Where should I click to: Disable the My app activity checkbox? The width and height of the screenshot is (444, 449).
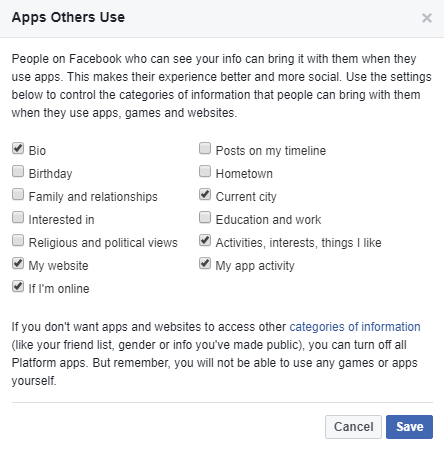click(205, 263)
